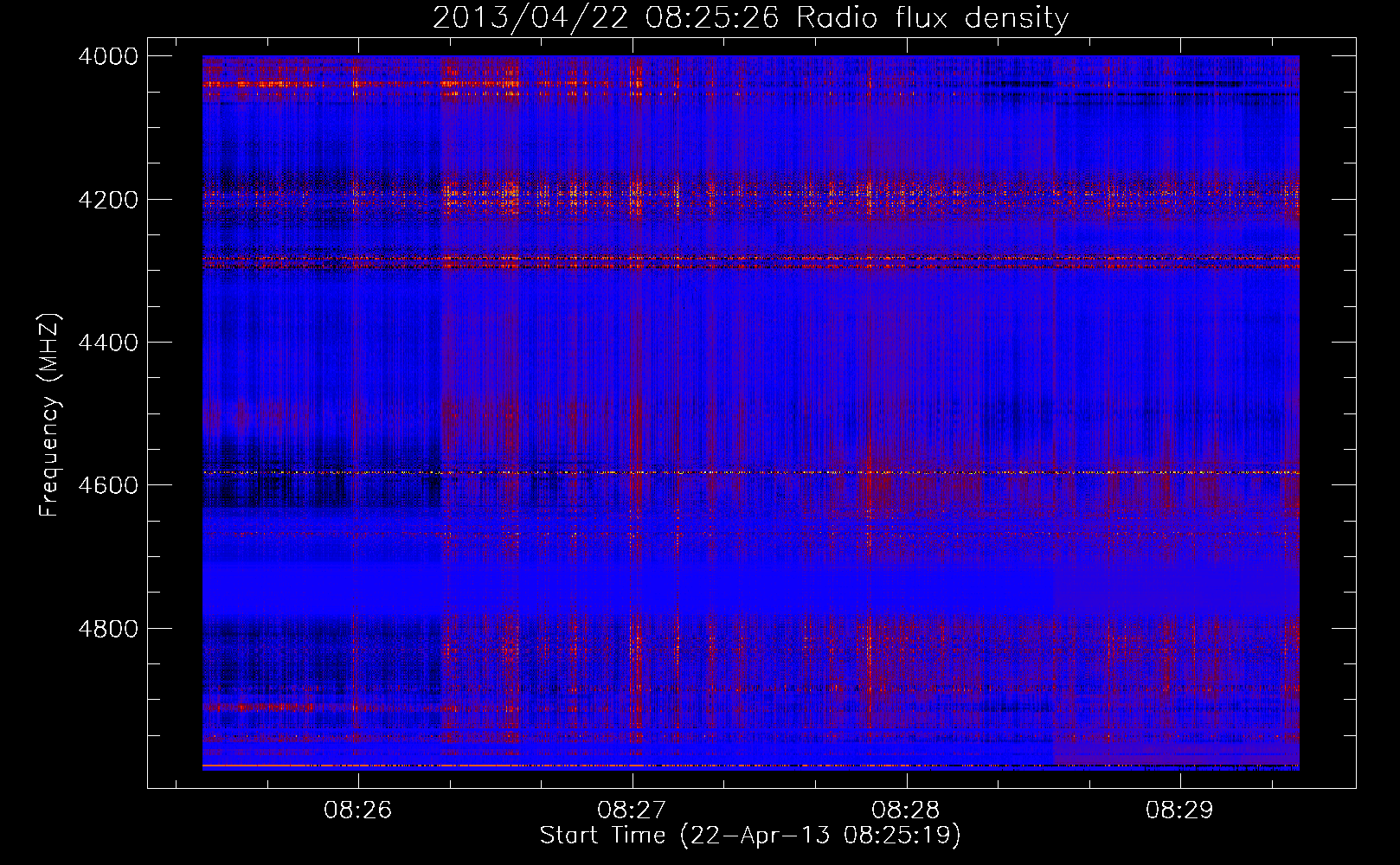Click the 08:26 time axis label
This screenshot has width=1400, height=865.
(357, 811)
